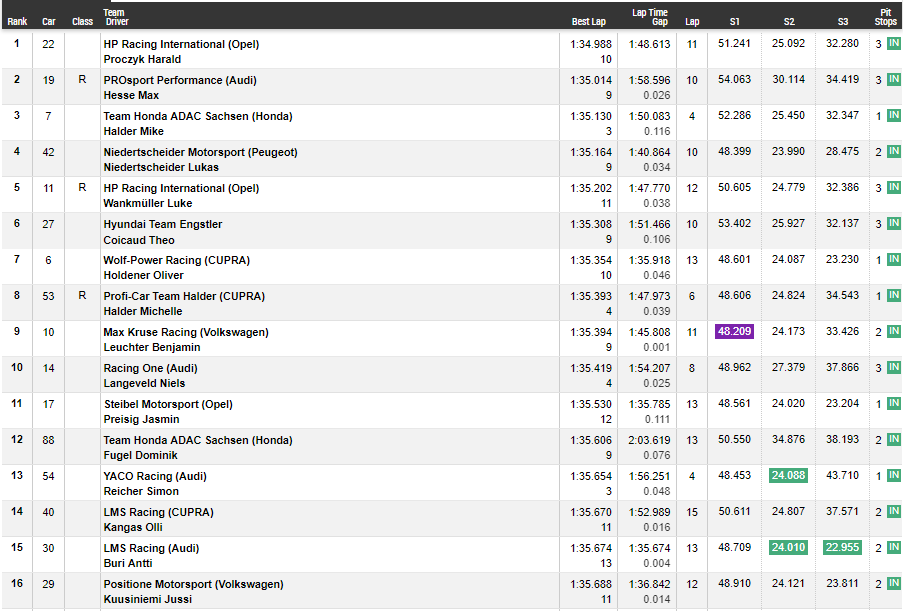
Task: Select the lap time 1:40.864
Action: (650, 152)
